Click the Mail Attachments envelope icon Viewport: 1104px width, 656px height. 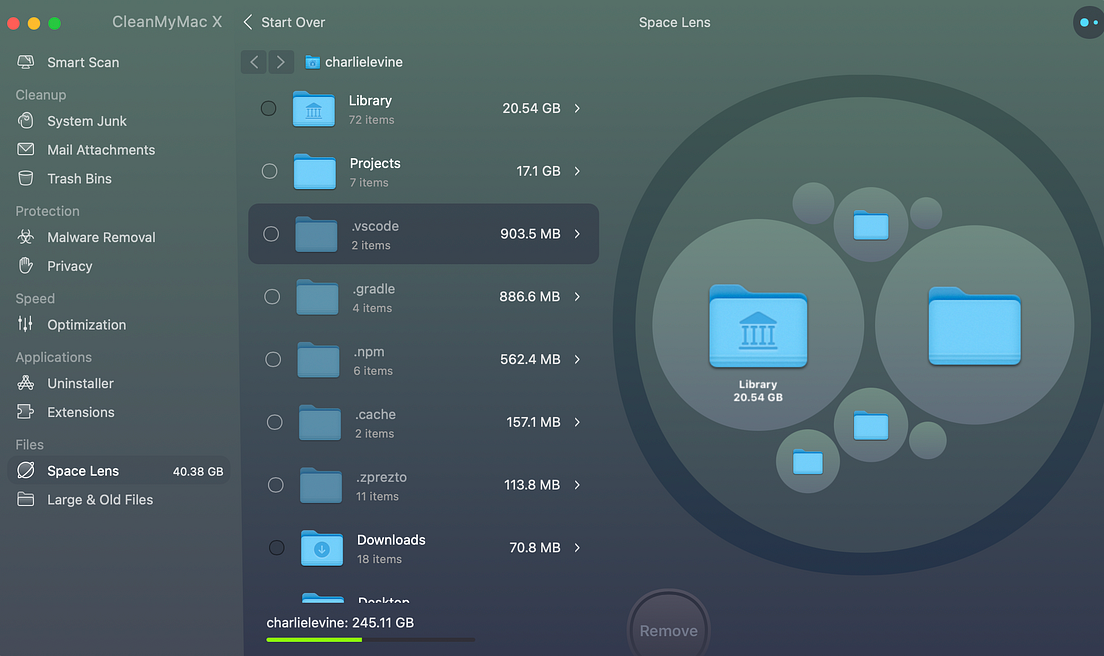[25, 149]
